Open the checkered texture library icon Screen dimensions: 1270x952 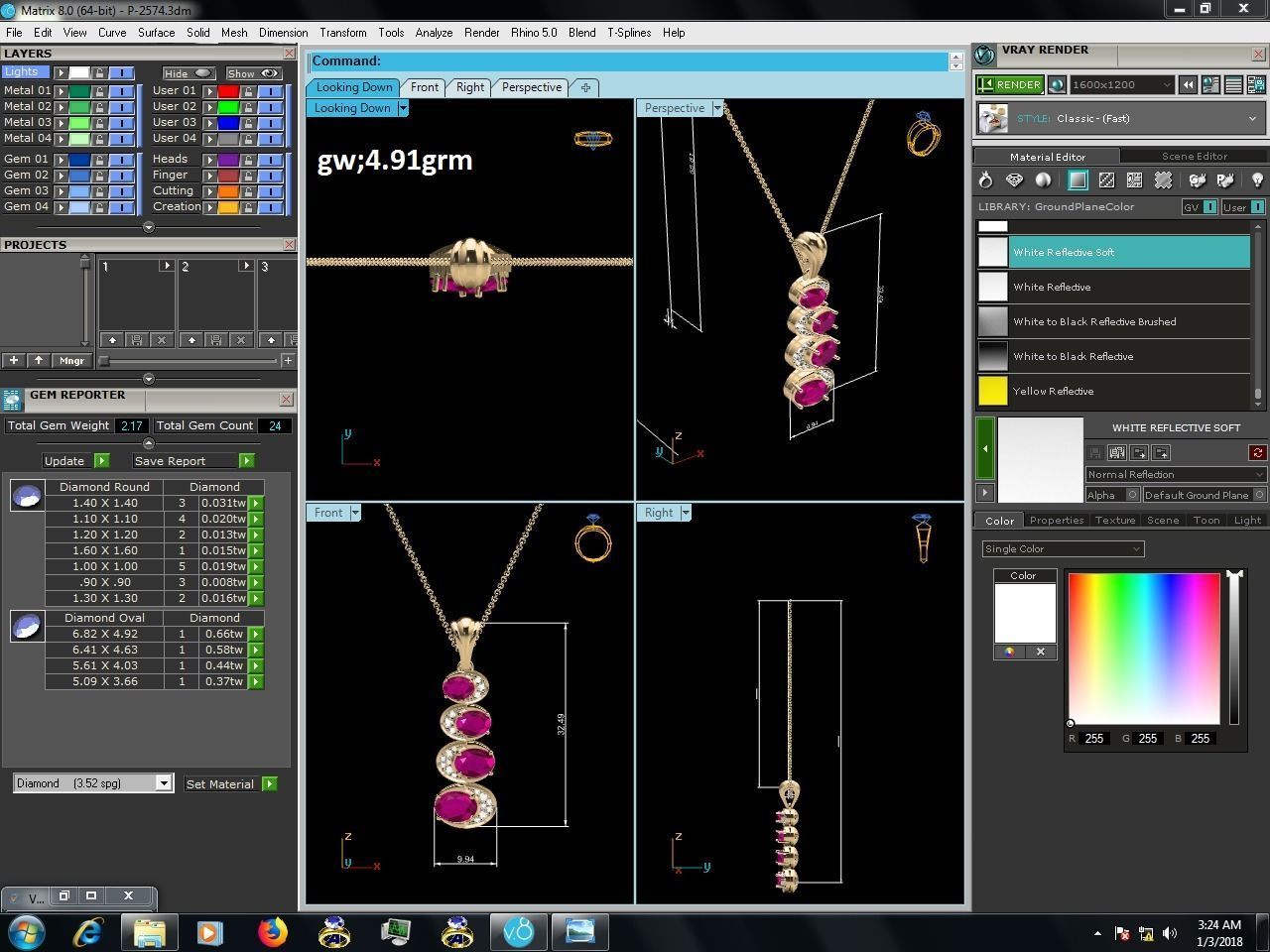coord(1106,180)
